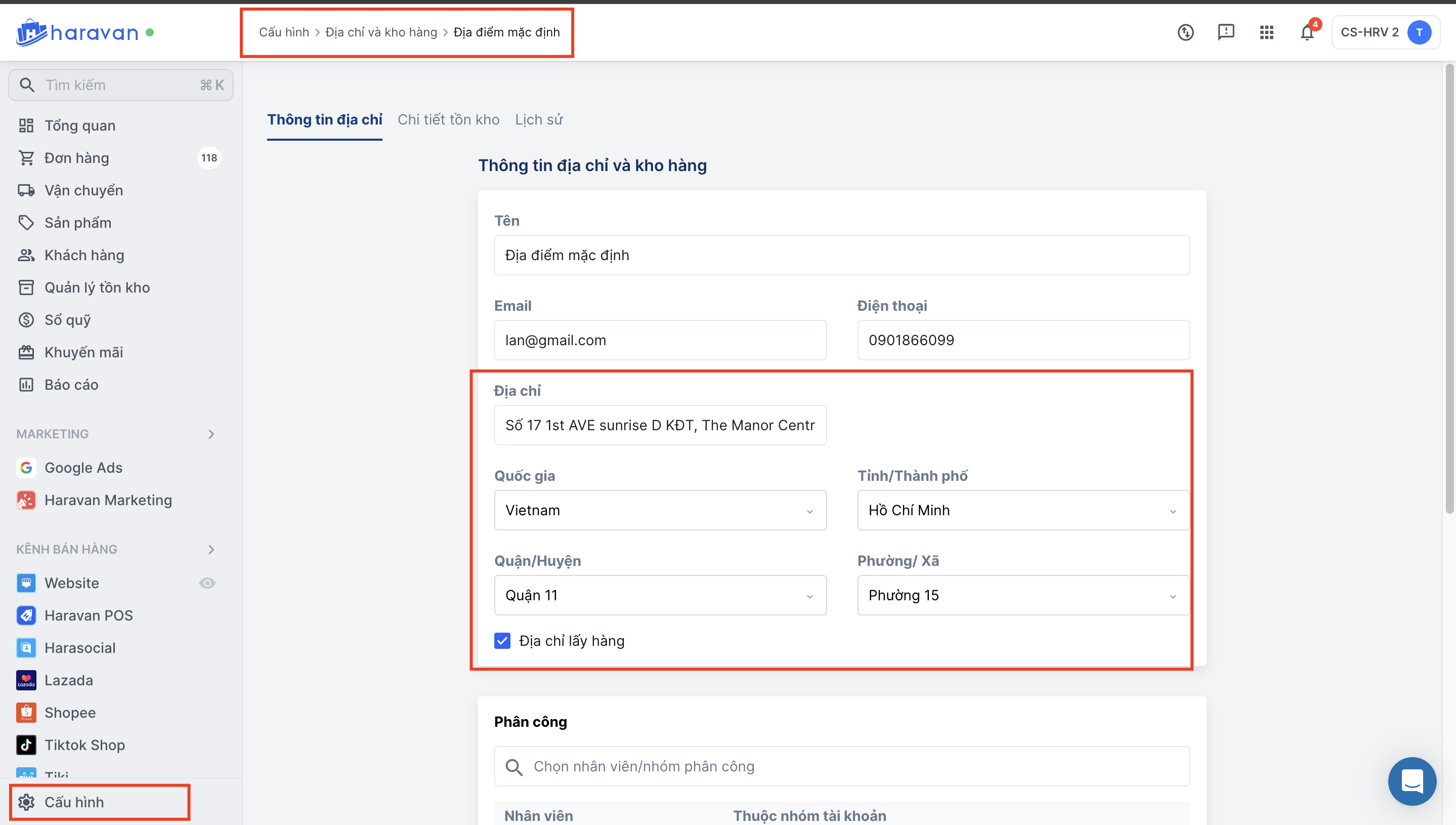This screenshot has height=825, width=1456.
Task: Open the CS-HRV 2 account menu
Action: (x=1385, y=32)
